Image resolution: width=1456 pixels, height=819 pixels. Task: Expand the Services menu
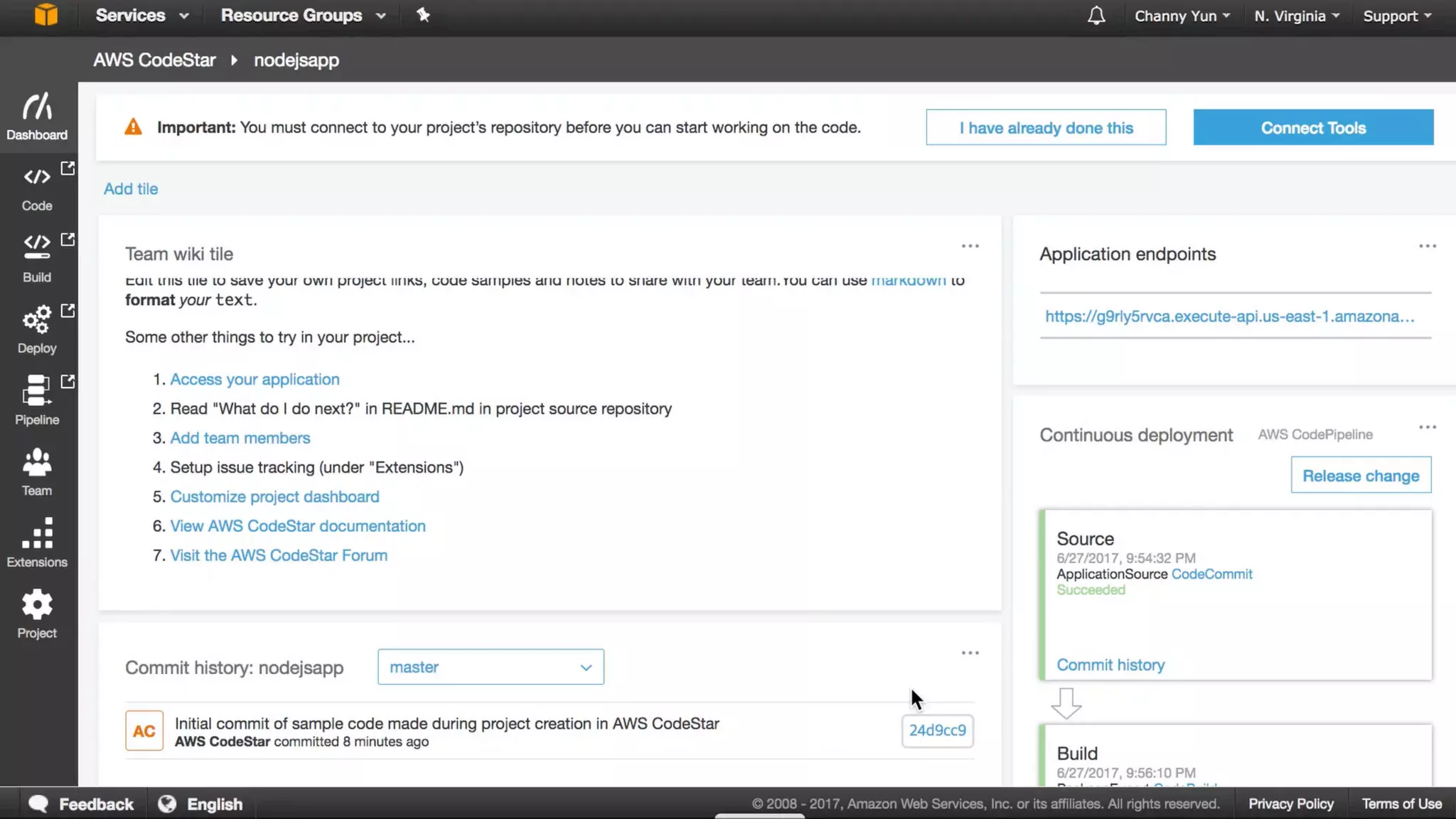click(x=141, y=15)
